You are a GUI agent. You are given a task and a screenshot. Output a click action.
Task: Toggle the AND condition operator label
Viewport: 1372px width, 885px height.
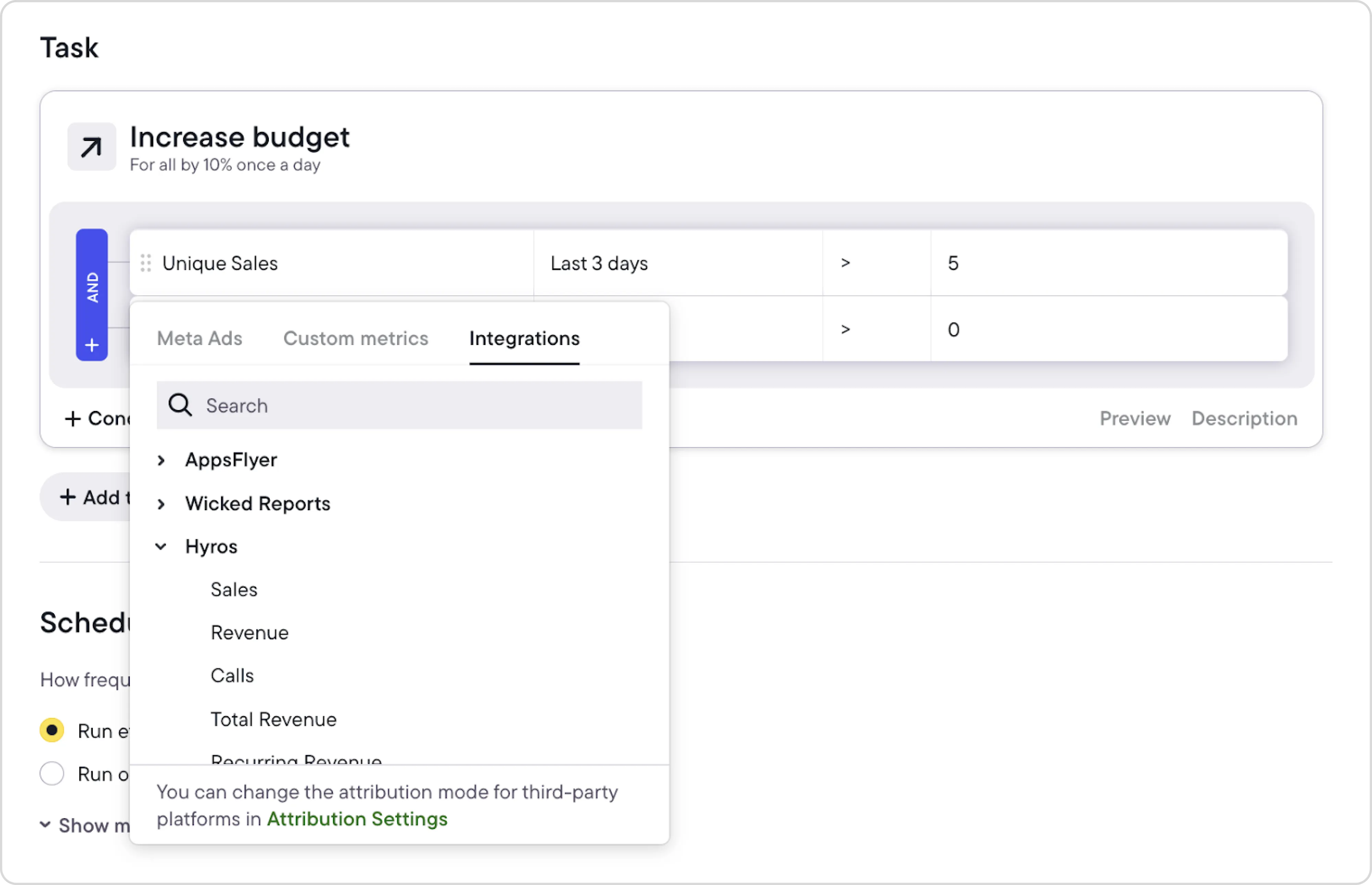point(92,287)
